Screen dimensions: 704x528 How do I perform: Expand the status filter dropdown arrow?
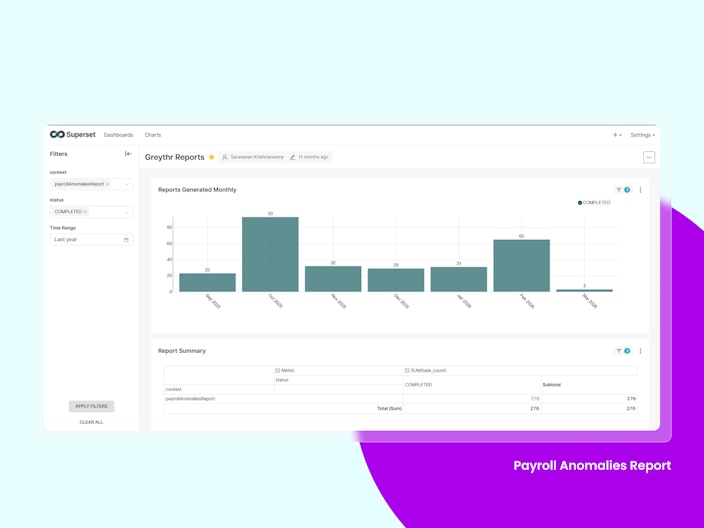pyautogui.click(x=127, y=212)
